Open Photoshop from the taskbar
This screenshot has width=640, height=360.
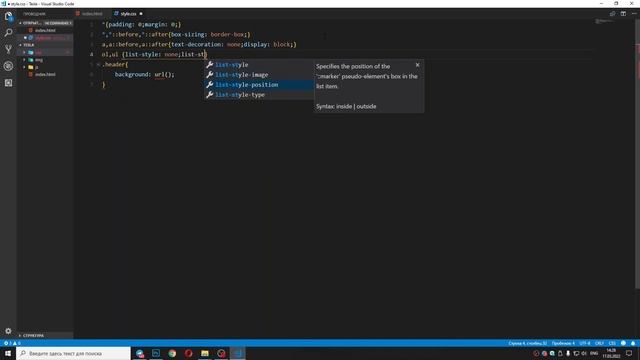[x=156, y=353]
